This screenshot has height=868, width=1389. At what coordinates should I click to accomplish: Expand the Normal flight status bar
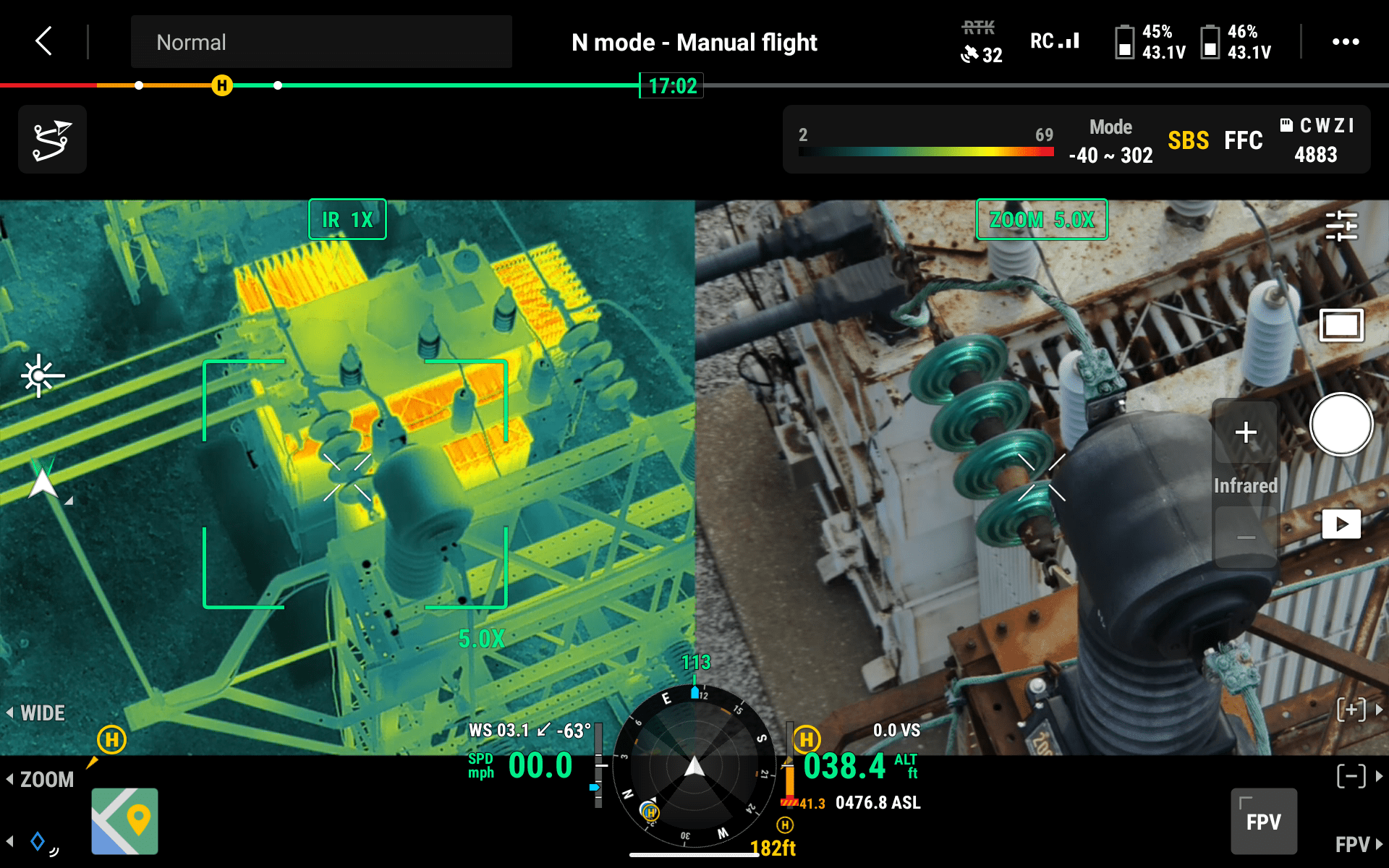[321, 42]
